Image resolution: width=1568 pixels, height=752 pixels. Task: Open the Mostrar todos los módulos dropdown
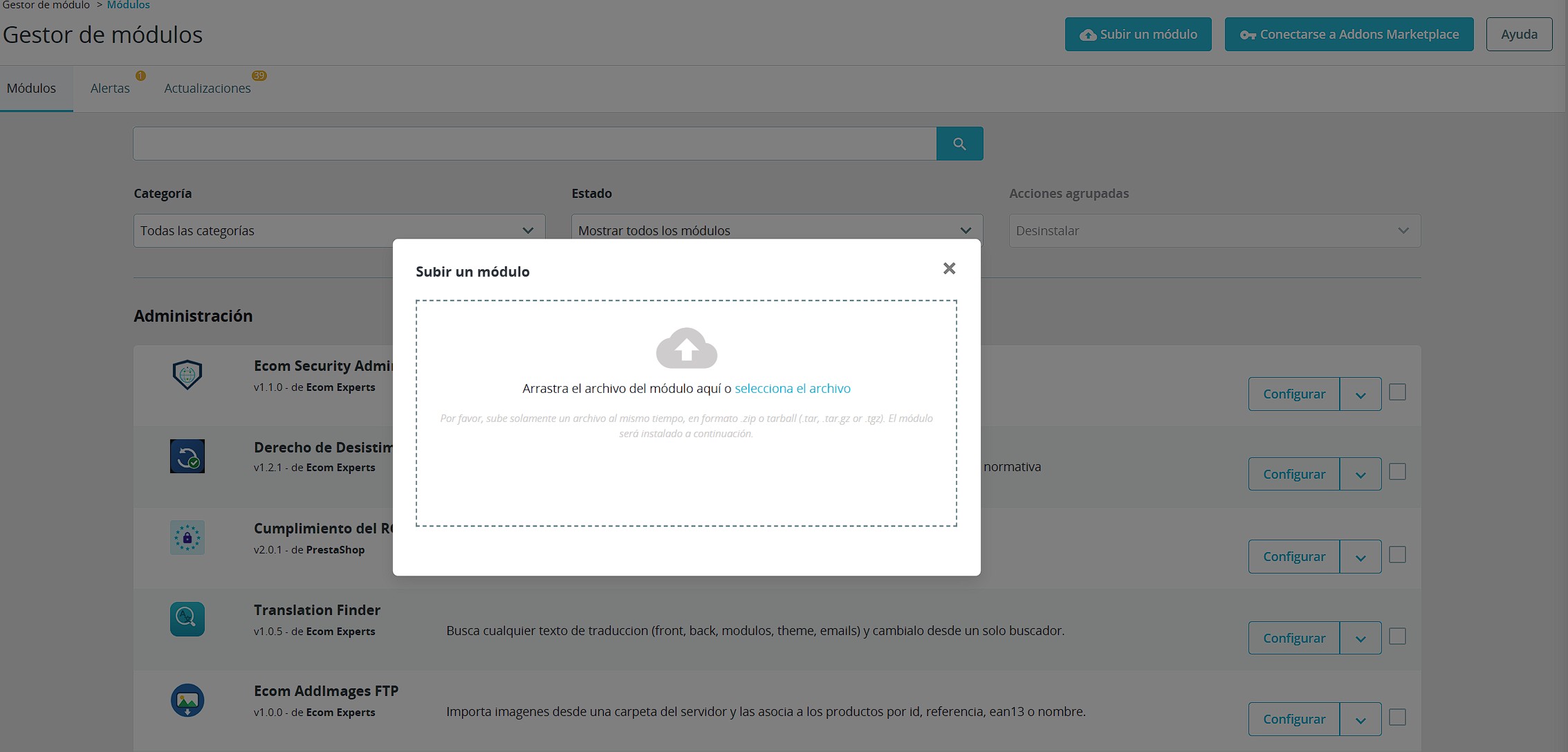777,230
